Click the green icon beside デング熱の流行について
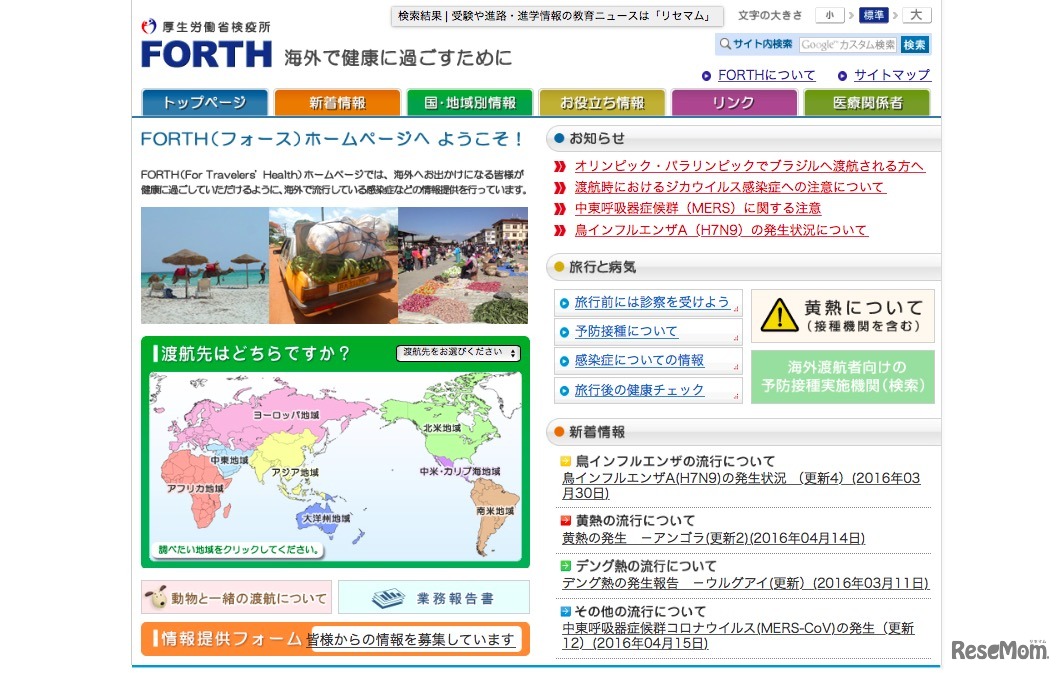Image resolution: width=1062 pixels, height=673 pixels. pyautogui.click(x=564, y=565)
